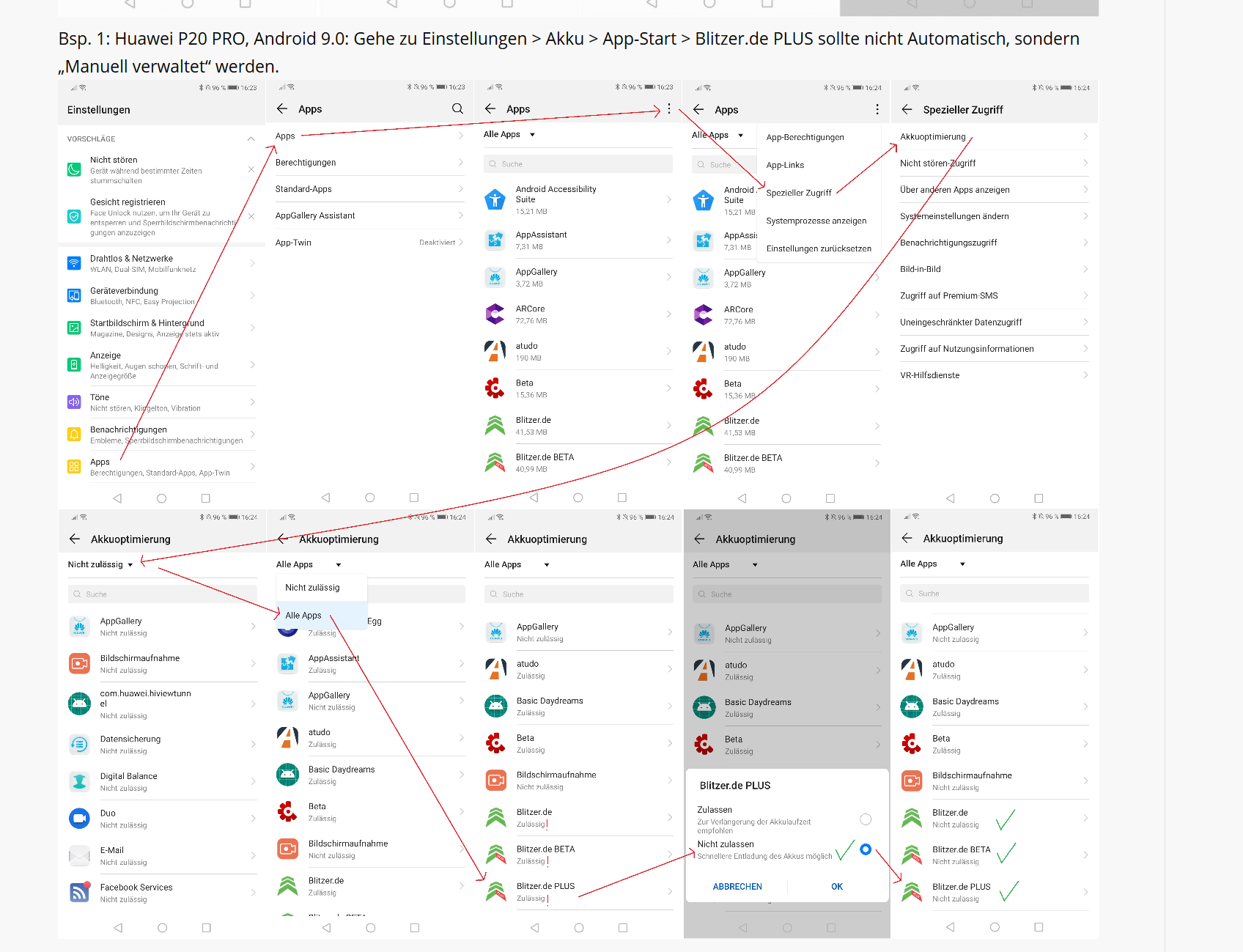Open Systemeinstellungen ändern entry
1243x952 pixels.
pyautogui.click(x=995, y=215)
